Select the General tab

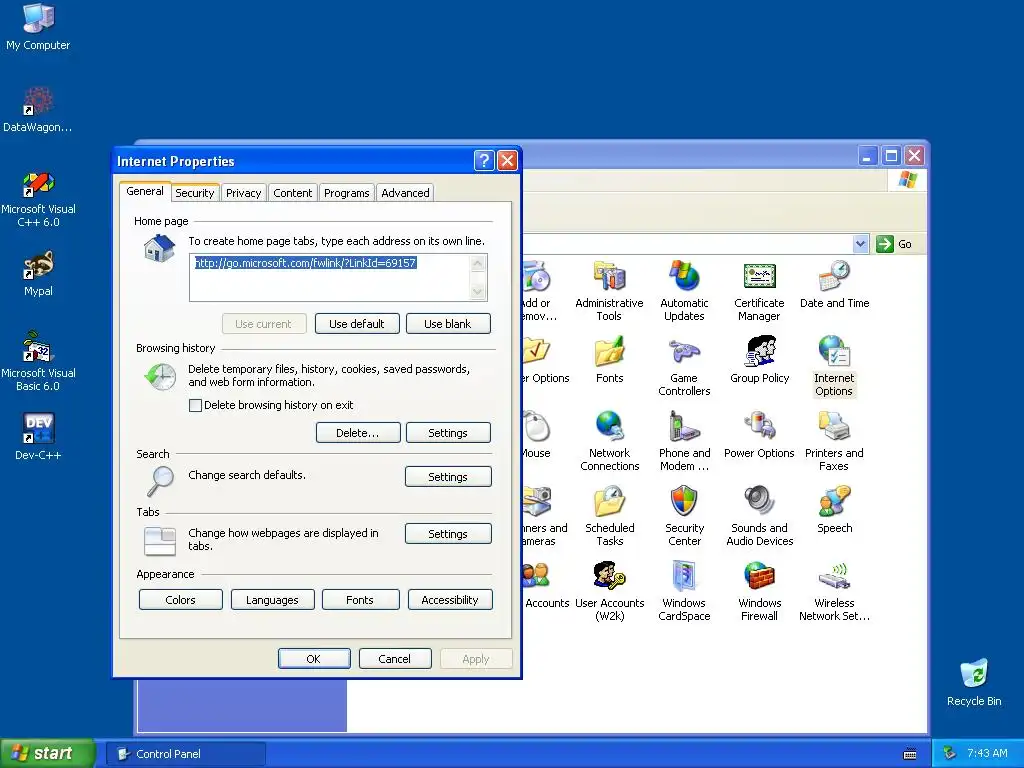click(x=145, y=191)
